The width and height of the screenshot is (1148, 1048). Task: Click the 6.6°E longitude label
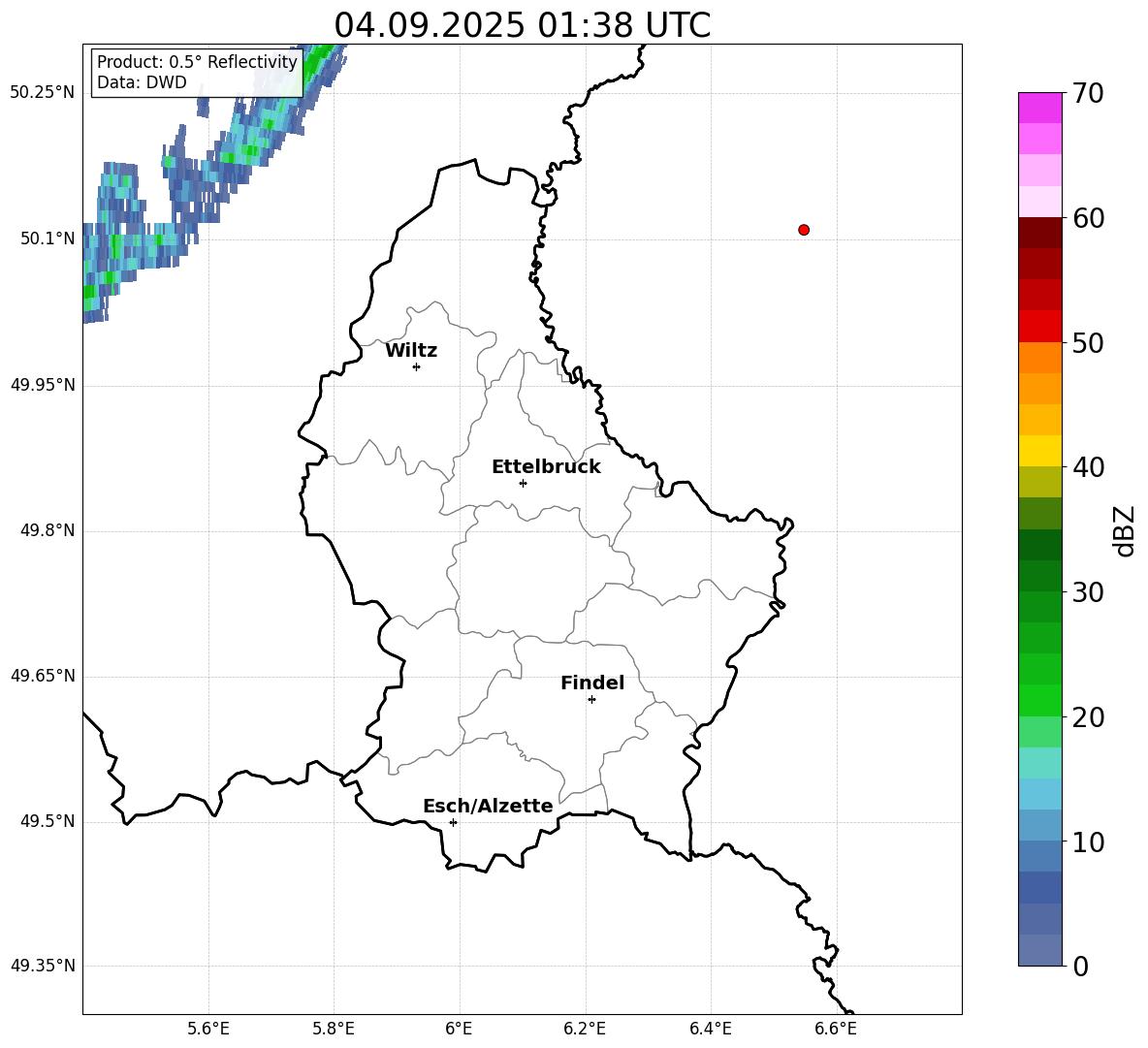tap(836, 1029)
